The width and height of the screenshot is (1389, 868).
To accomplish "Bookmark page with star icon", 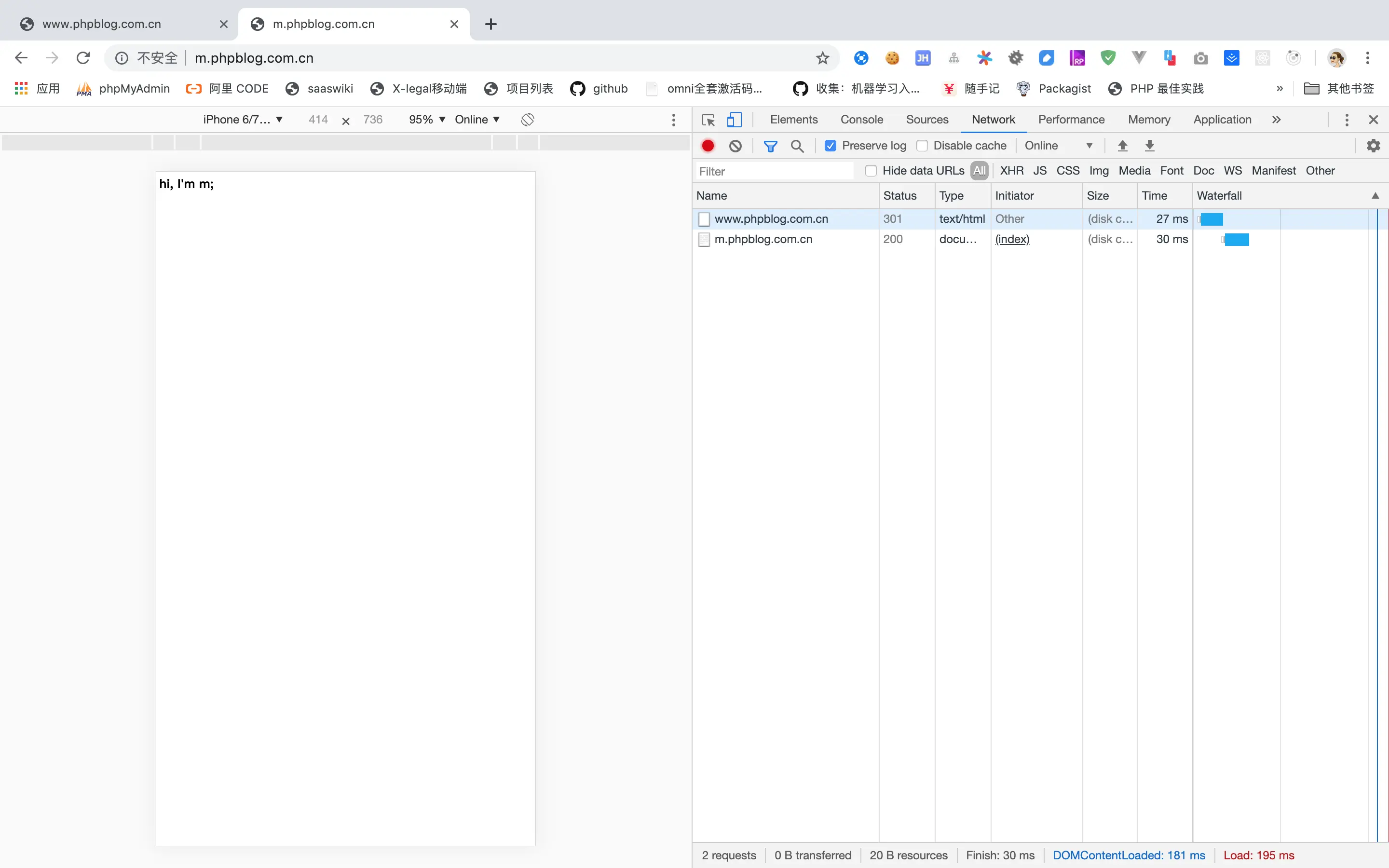I will [822, 58].
